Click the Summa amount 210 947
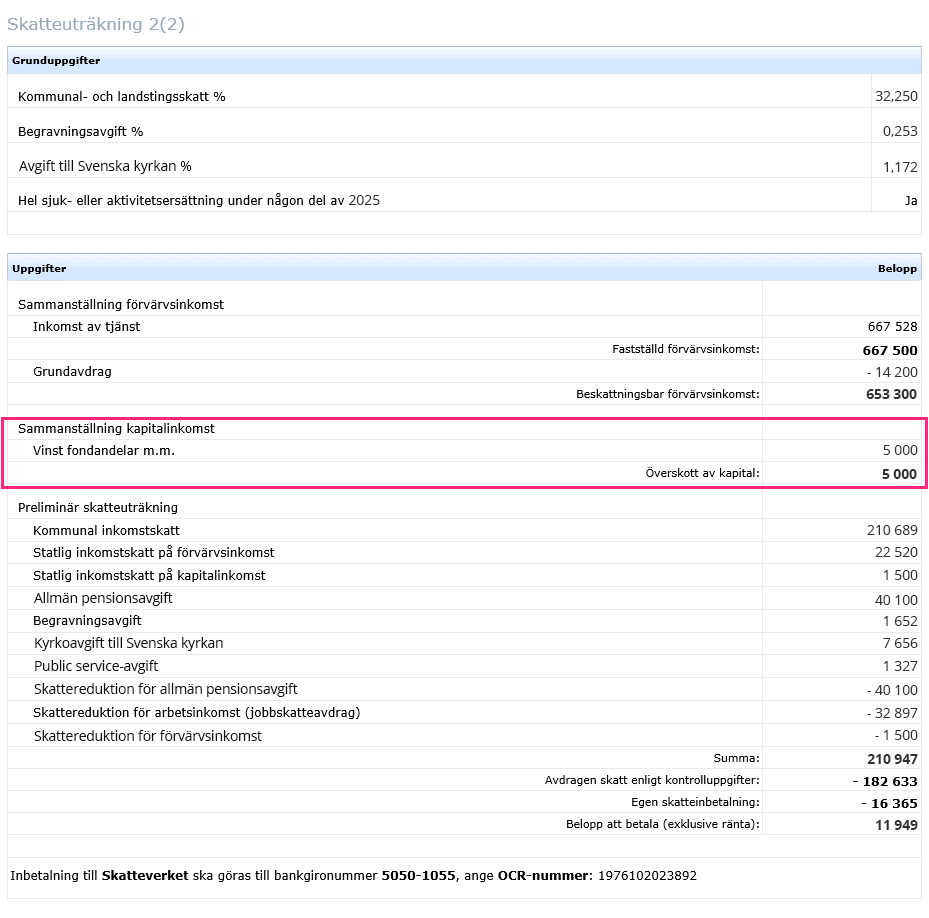The height and width of the screenshot is (918, 929). (x=891, y=759)
